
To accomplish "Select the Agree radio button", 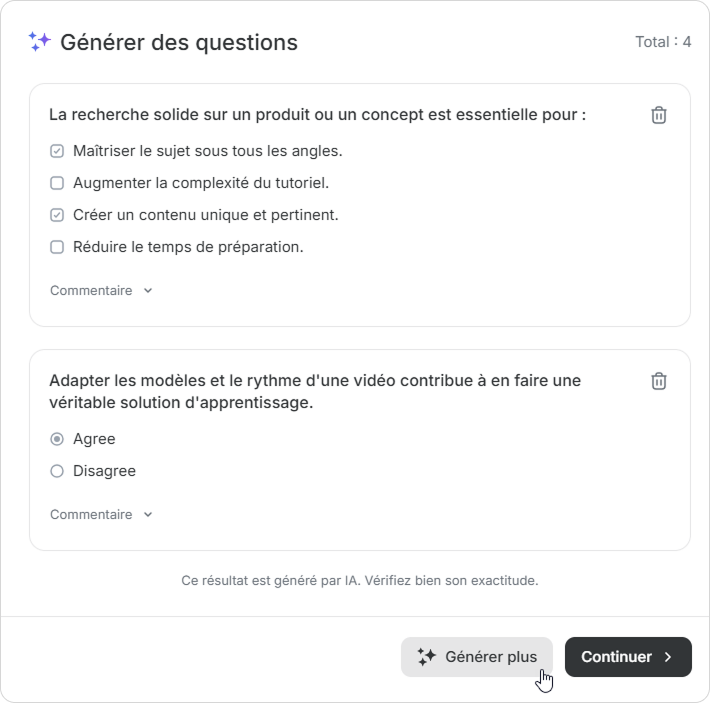I will (x=57, y=439).
